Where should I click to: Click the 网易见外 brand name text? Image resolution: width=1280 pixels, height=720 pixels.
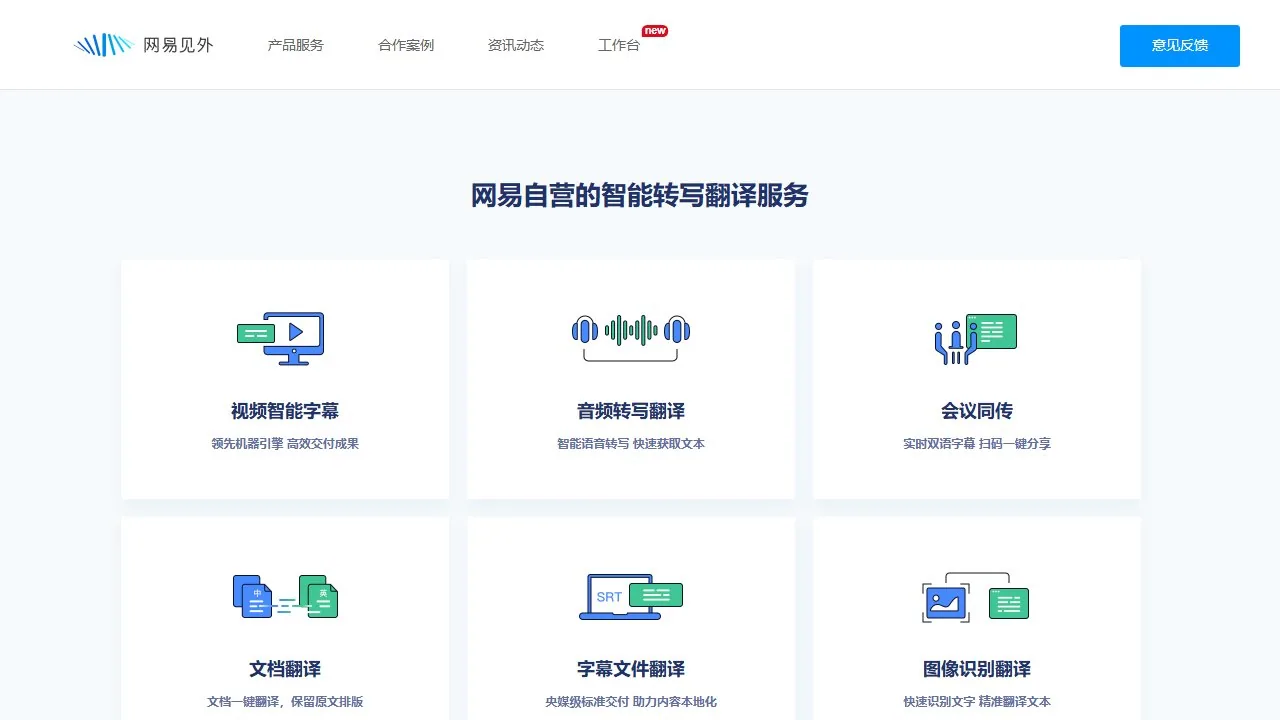tap(178, 45)
